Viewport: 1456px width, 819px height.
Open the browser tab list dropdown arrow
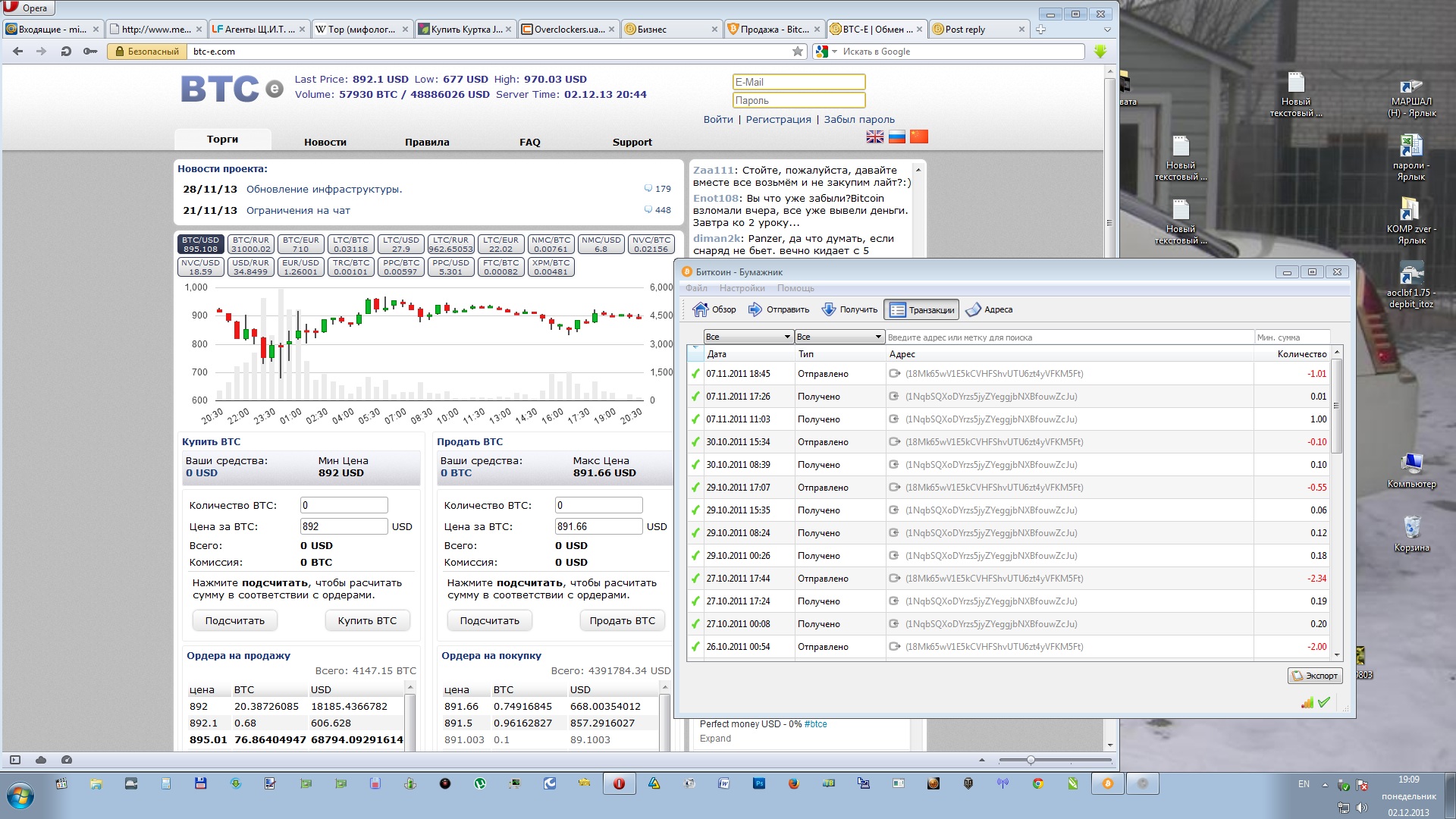click(x=1107, y=30)
